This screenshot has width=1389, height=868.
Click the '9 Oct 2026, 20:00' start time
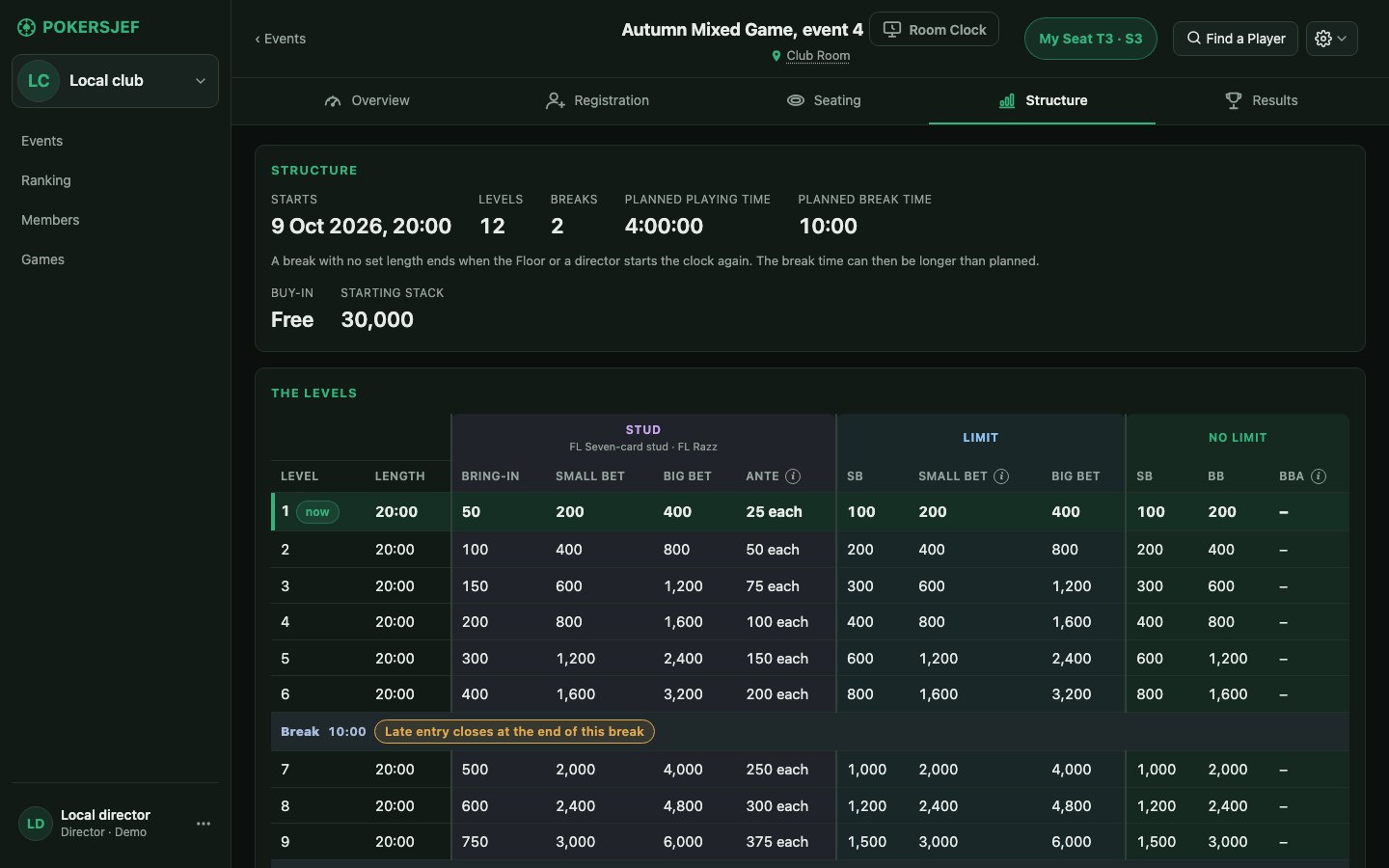coord(361,227)
